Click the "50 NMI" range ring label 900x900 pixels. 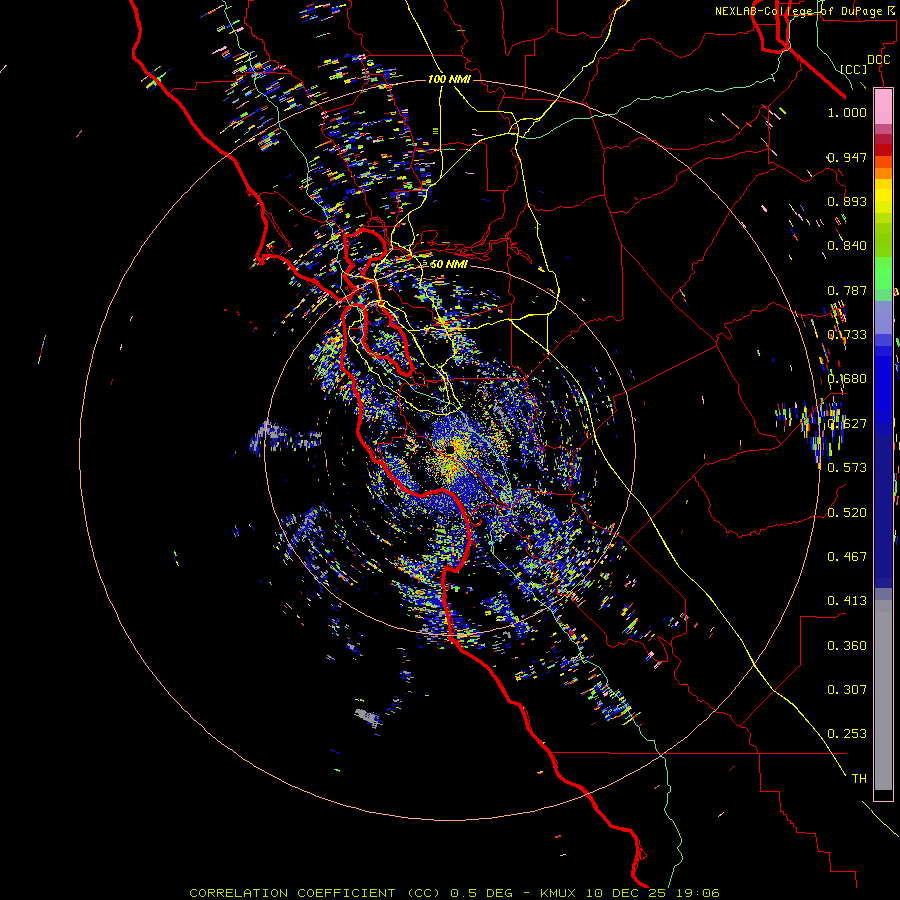pos(448,264)
